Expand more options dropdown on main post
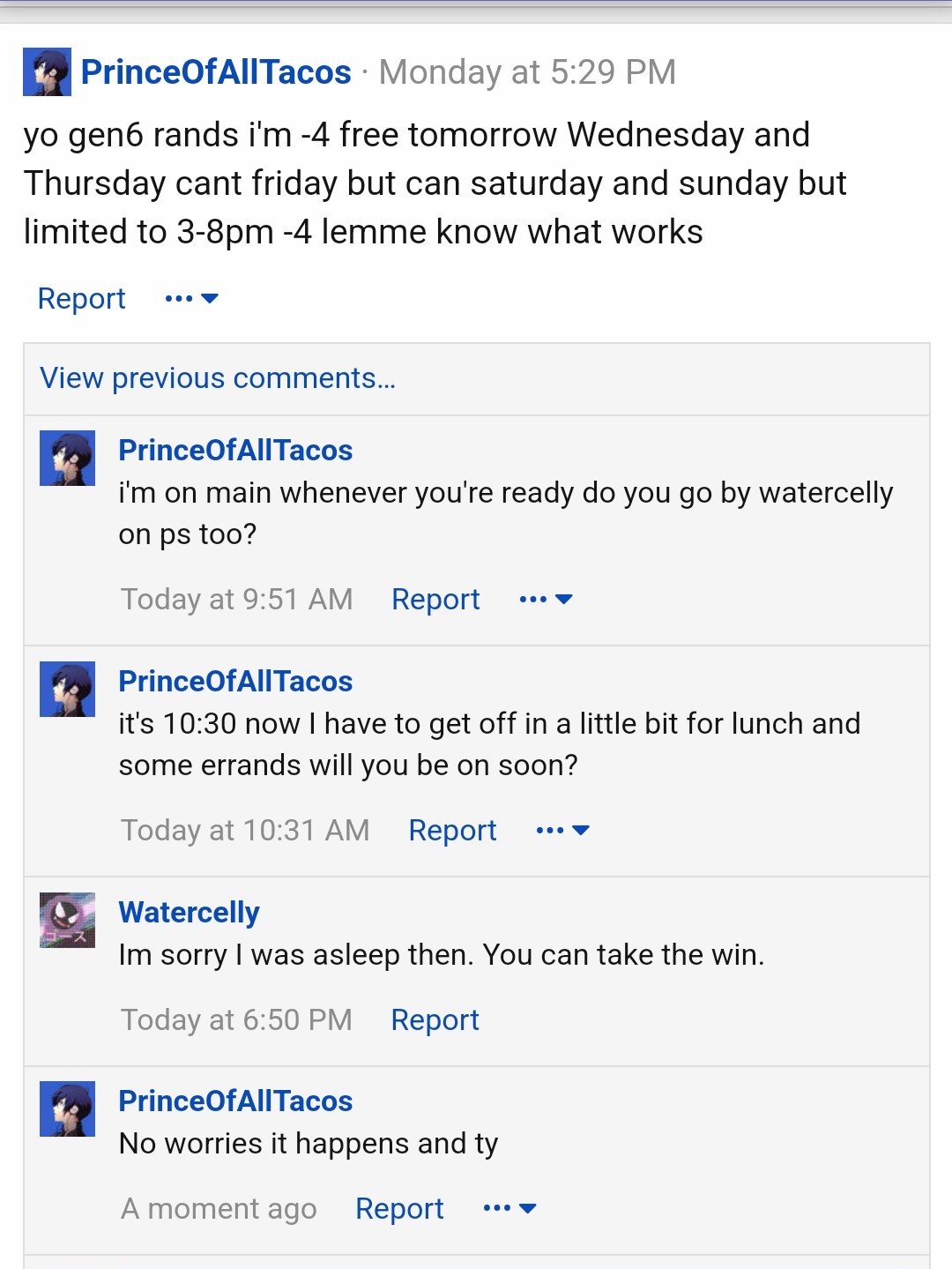The width and height of the screenshot is (952, 1269). [192, 299]
